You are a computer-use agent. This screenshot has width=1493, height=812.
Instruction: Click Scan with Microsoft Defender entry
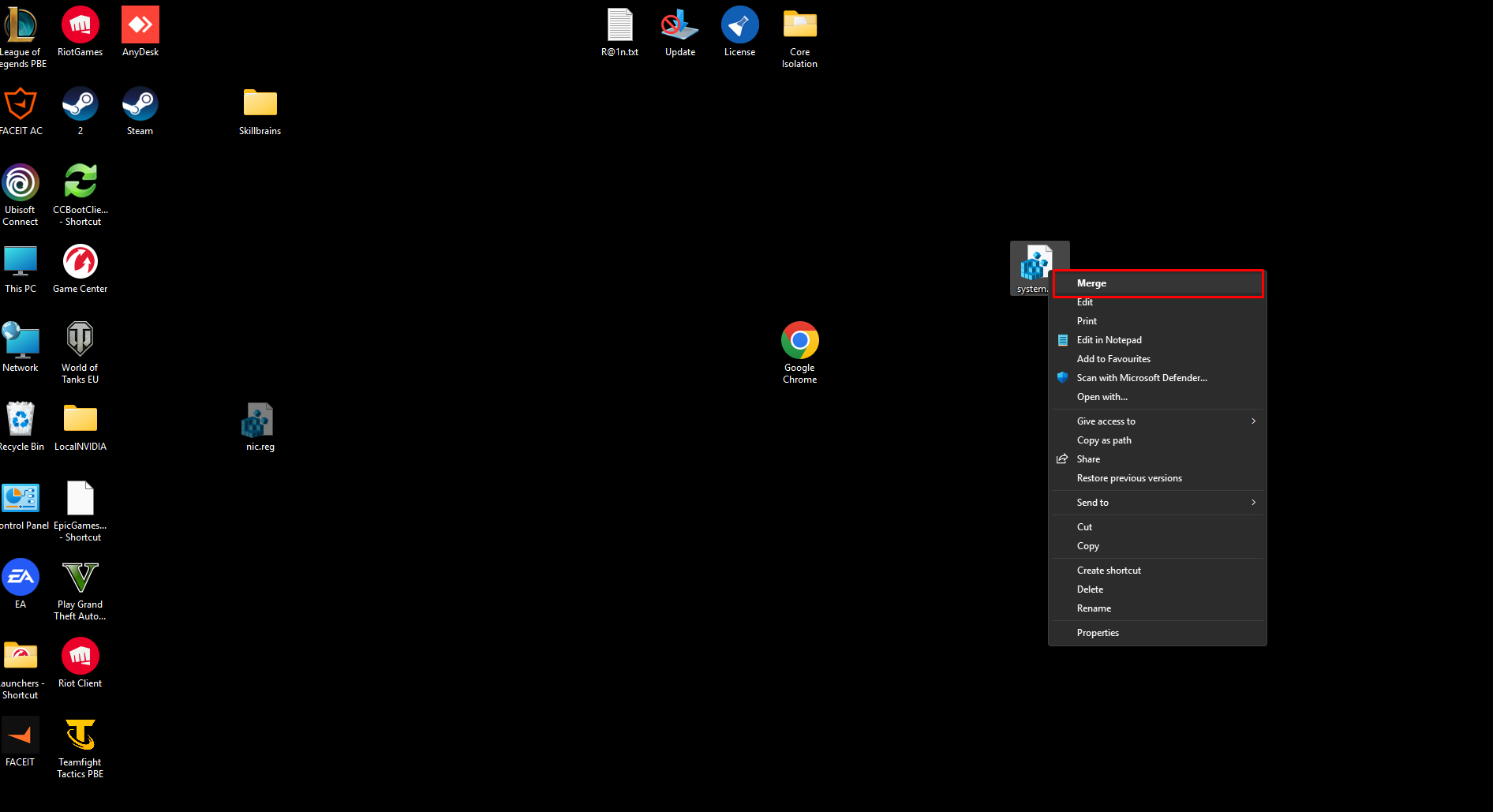point(1158,378)
